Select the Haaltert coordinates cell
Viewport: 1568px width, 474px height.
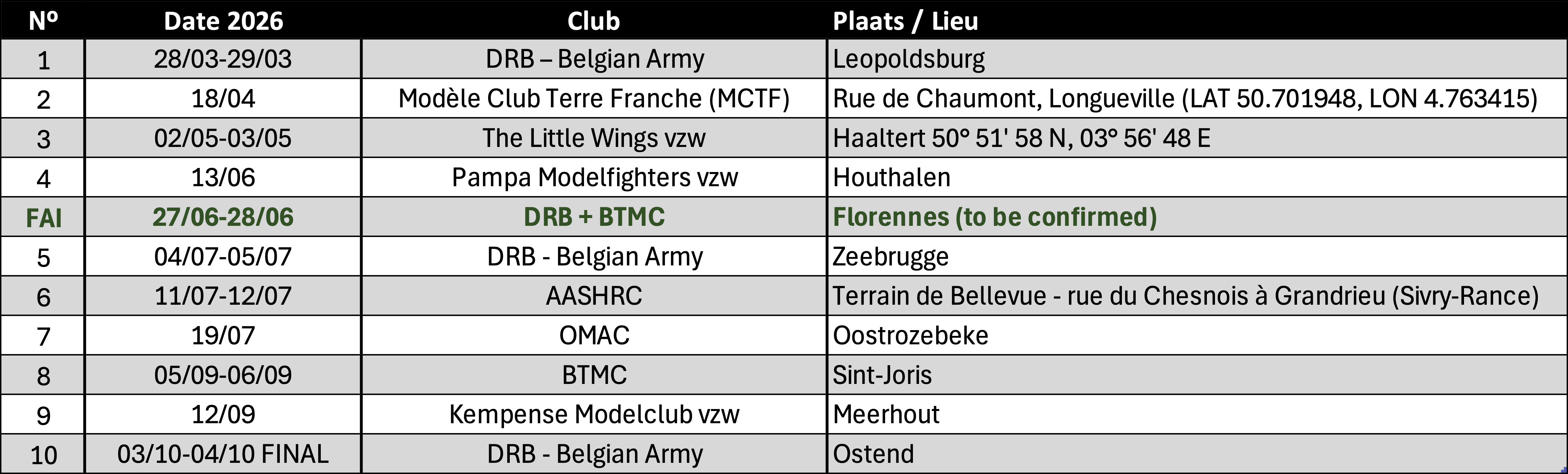pos(1021,138)
